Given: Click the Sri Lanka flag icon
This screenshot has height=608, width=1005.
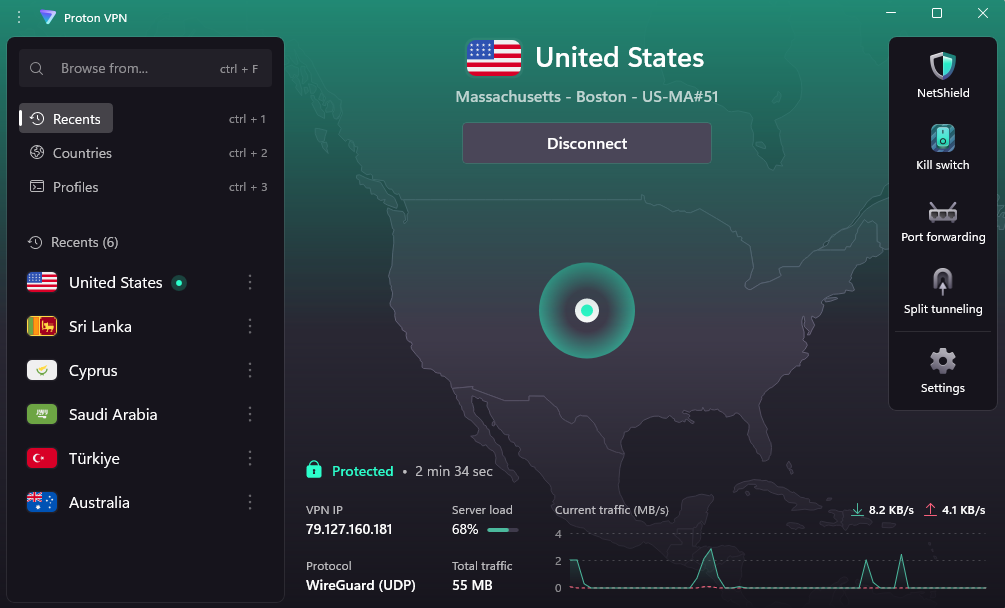Looking at the screenshot, I should [42, 327].
